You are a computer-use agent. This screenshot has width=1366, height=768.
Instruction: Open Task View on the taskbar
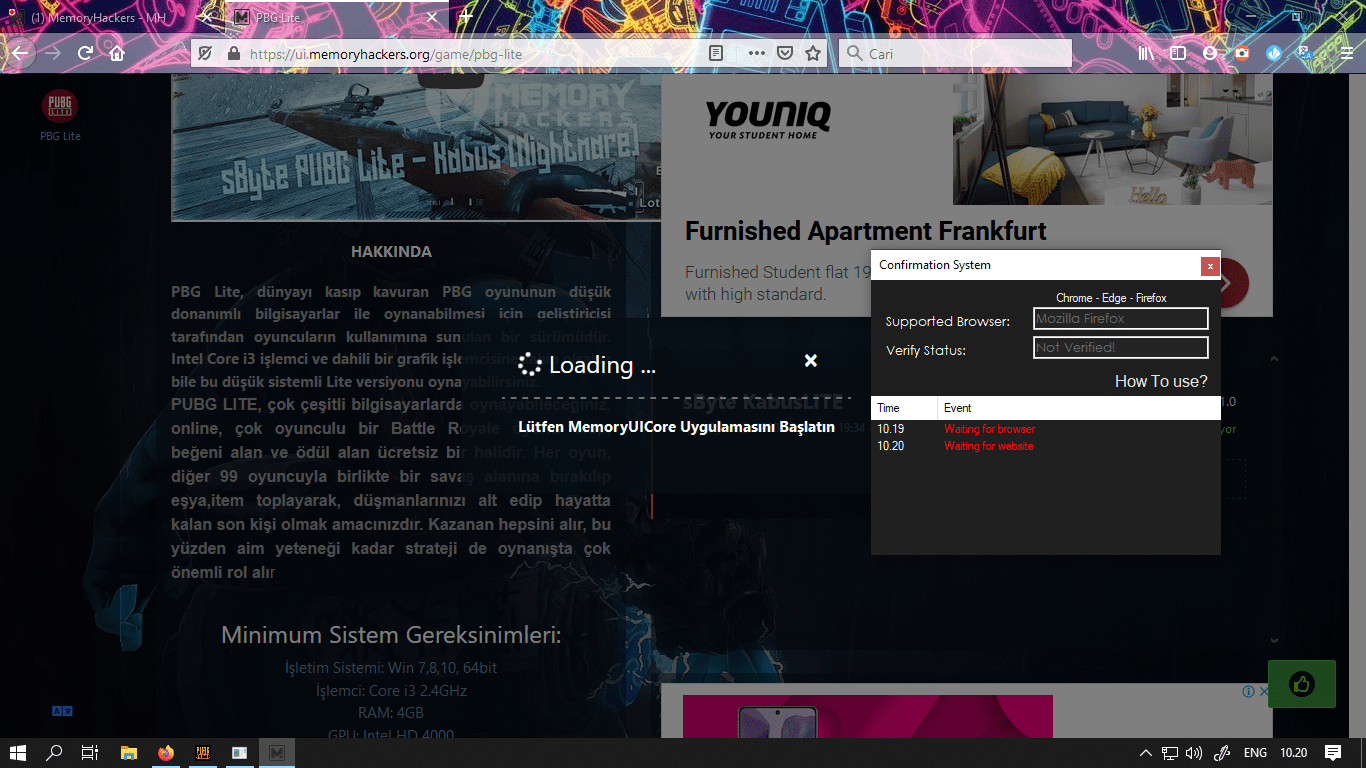[89, 753]
